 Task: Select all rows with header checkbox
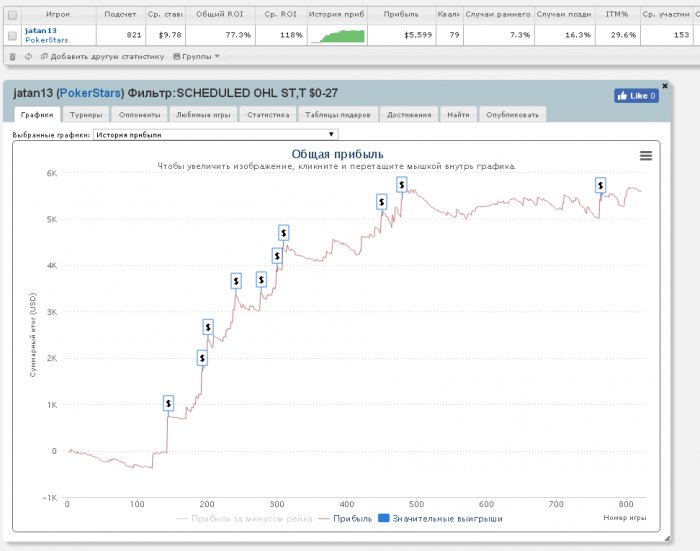click(x=12, y=15)
